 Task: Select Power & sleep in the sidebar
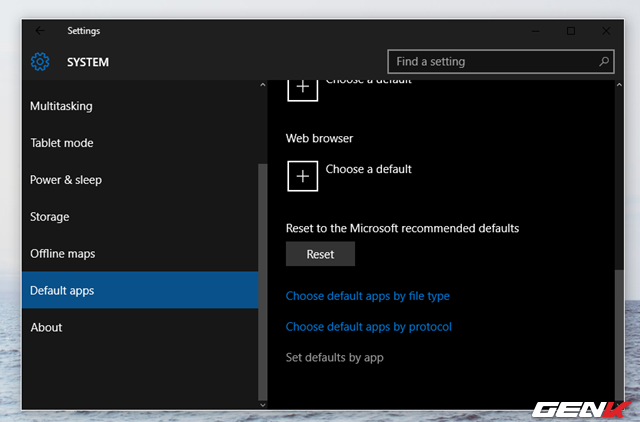[x=140, y=180]
